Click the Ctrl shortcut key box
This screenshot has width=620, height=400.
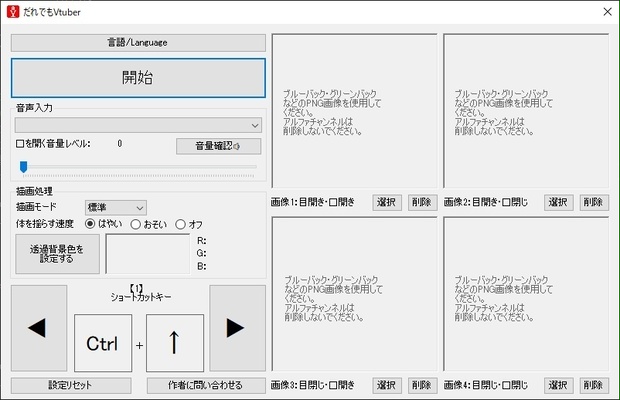point(103,343)
